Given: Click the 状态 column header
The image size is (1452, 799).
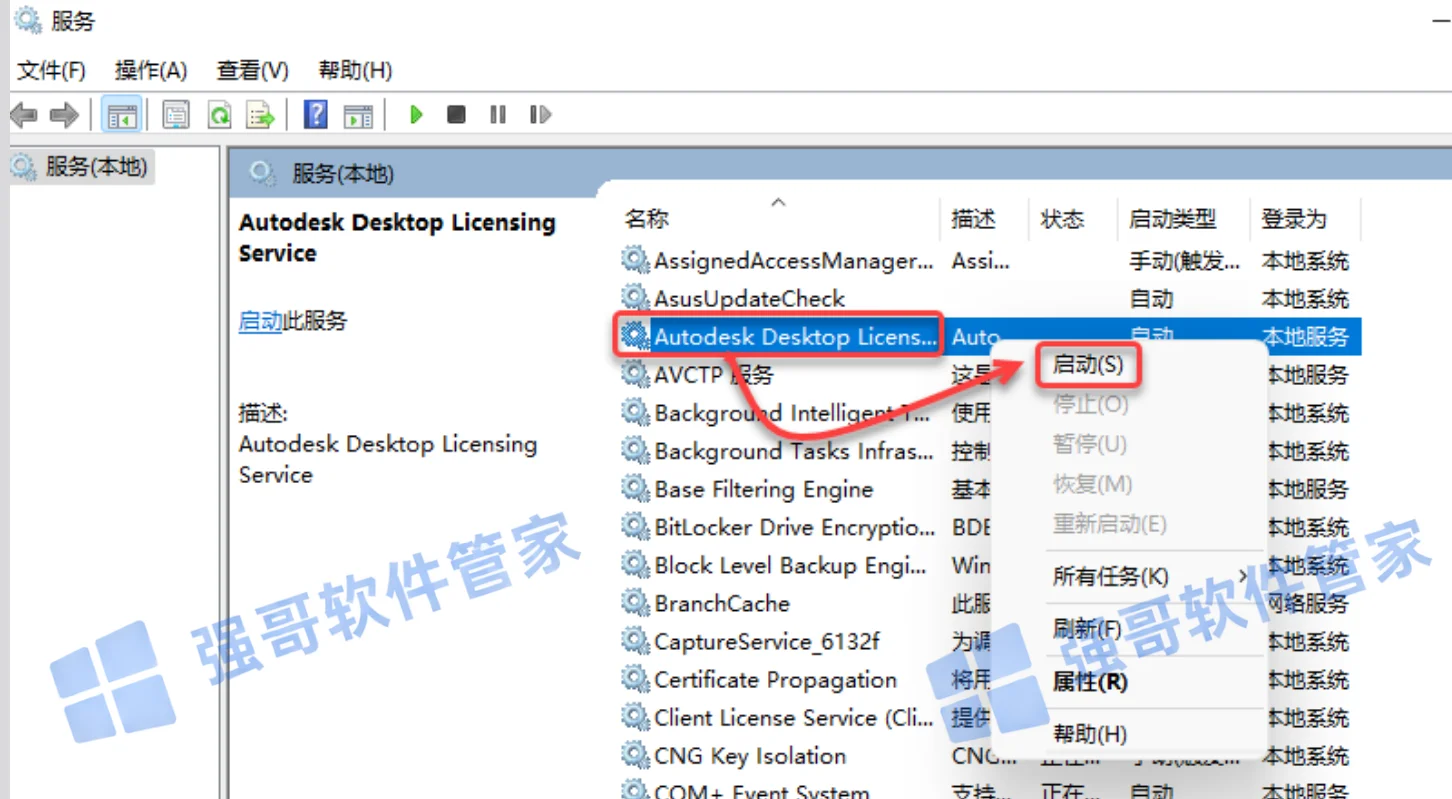Looking at the screenshot, I should [1062, 219].
